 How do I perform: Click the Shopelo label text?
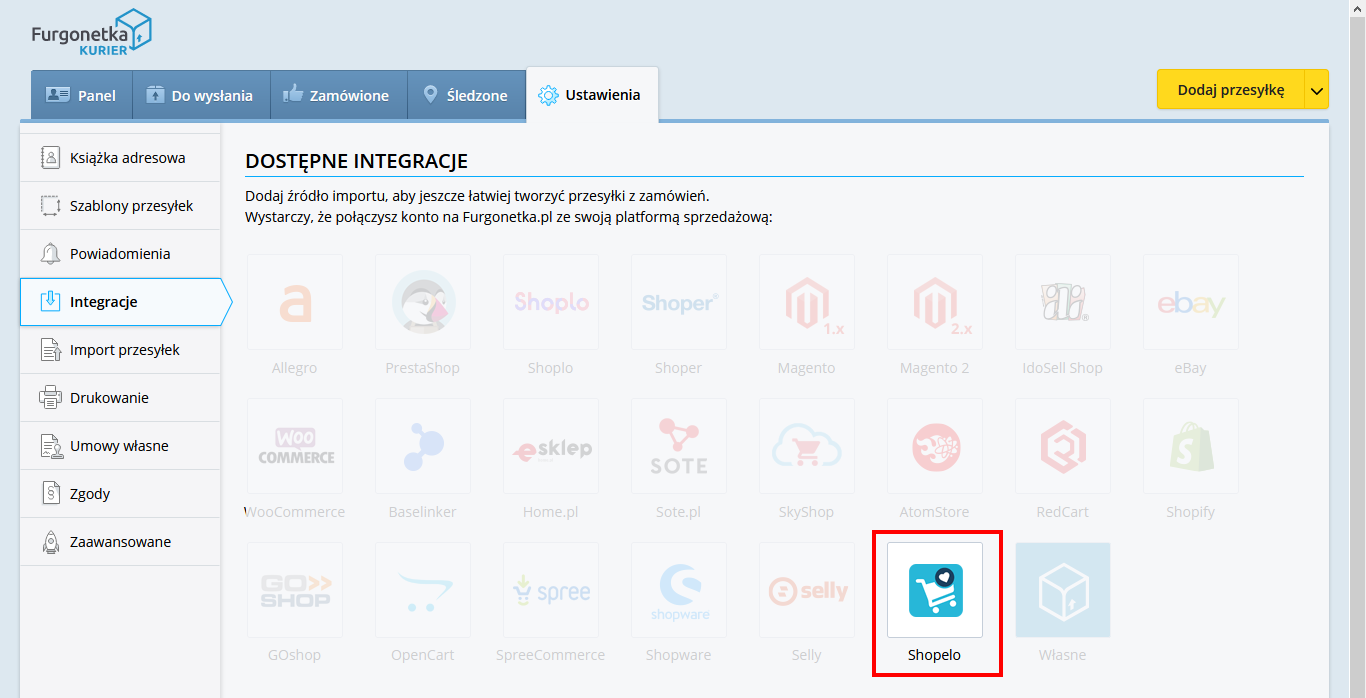pos(934,655)
